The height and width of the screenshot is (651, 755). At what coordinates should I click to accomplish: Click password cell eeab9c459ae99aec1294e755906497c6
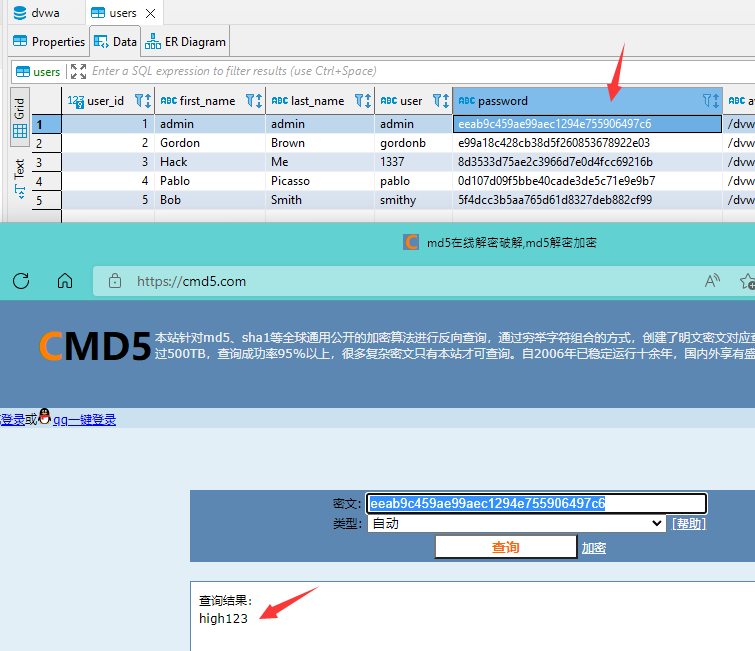(x=587, y=124)
